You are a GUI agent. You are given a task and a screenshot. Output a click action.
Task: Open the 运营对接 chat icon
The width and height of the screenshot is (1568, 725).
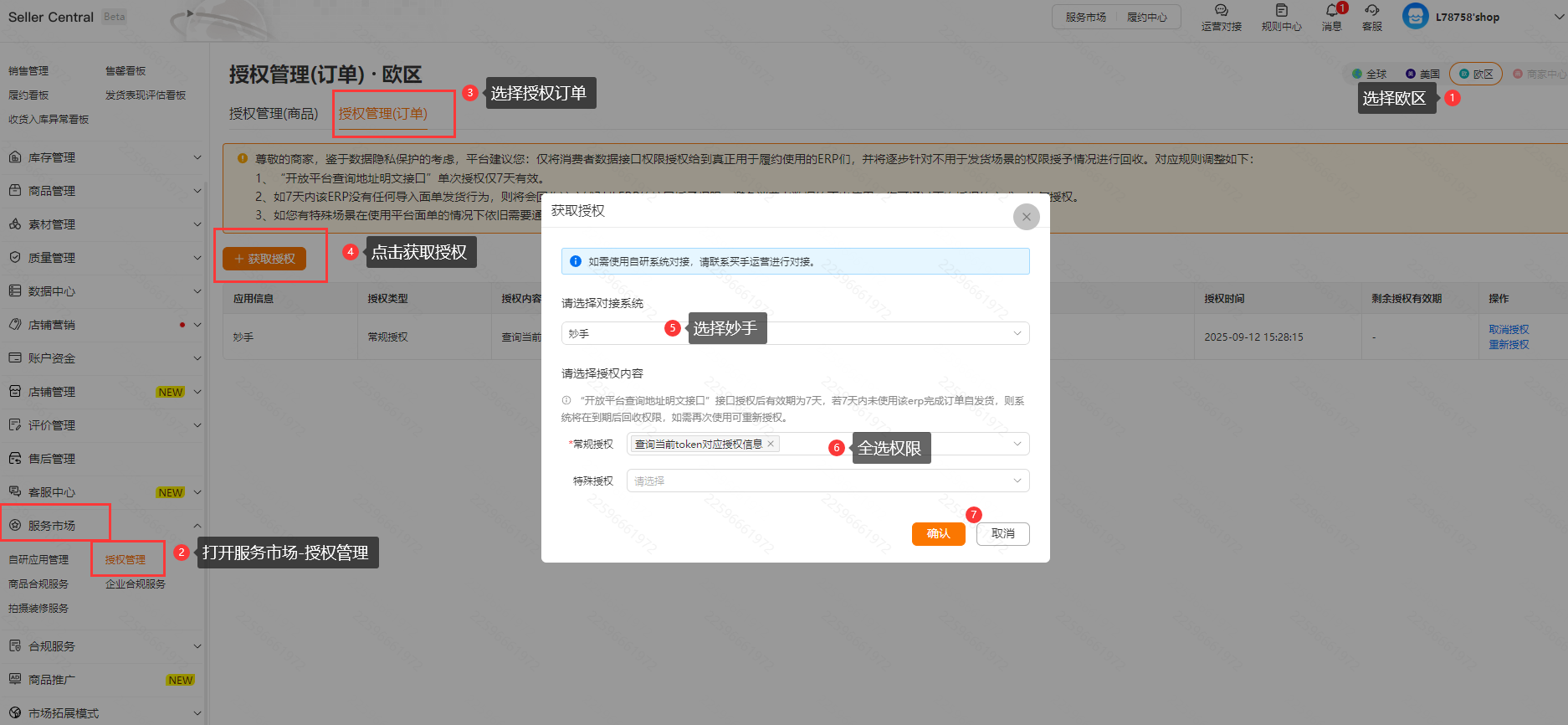point(1221,11)
